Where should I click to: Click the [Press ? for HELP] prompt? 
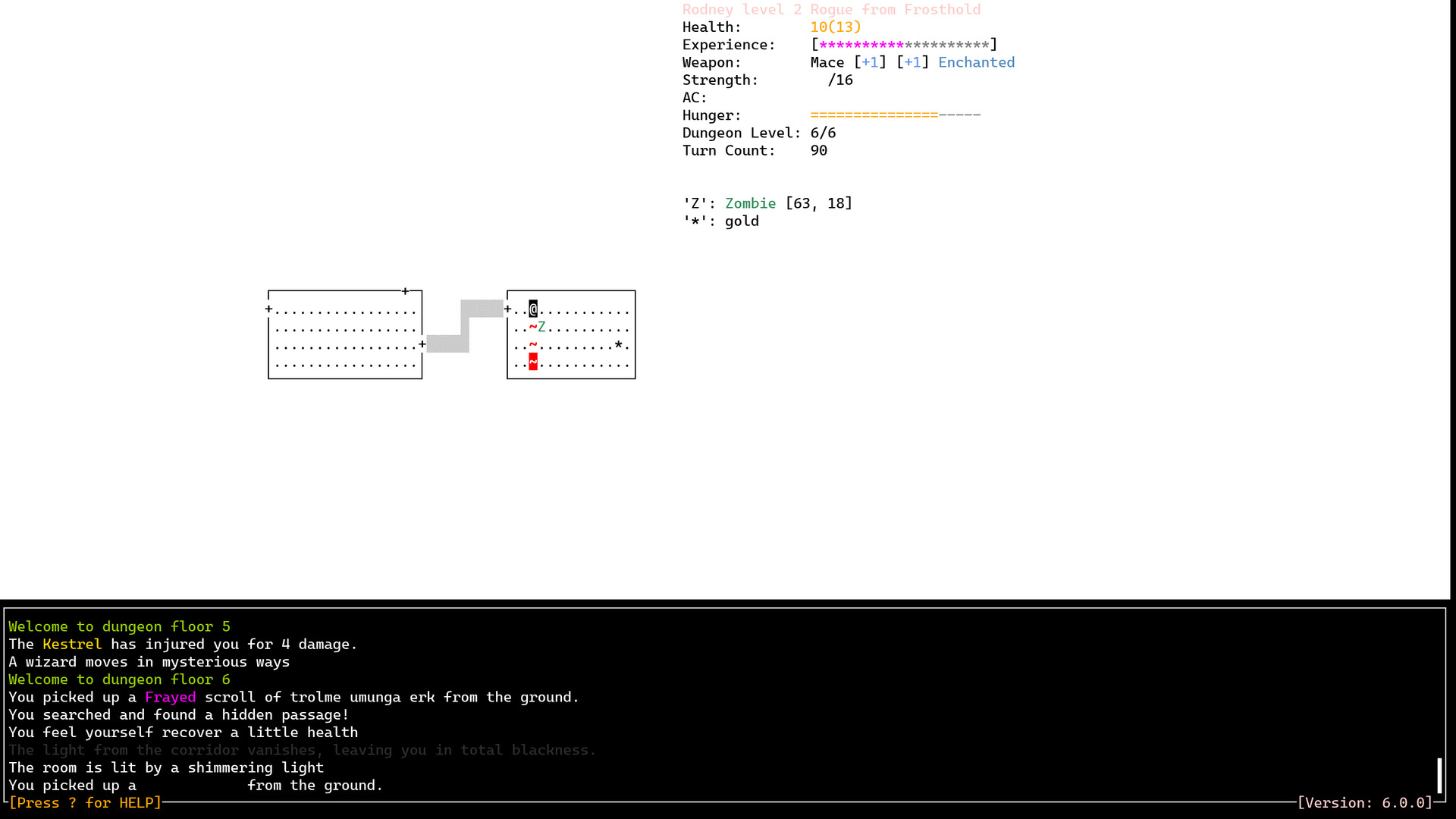click(85, 803)
